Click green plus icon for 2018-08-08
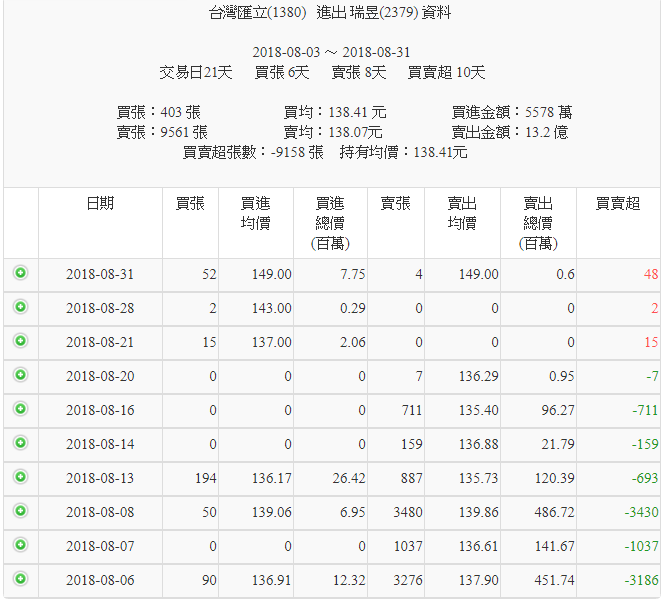Screen dimensions: 669x599 (20, 511)
